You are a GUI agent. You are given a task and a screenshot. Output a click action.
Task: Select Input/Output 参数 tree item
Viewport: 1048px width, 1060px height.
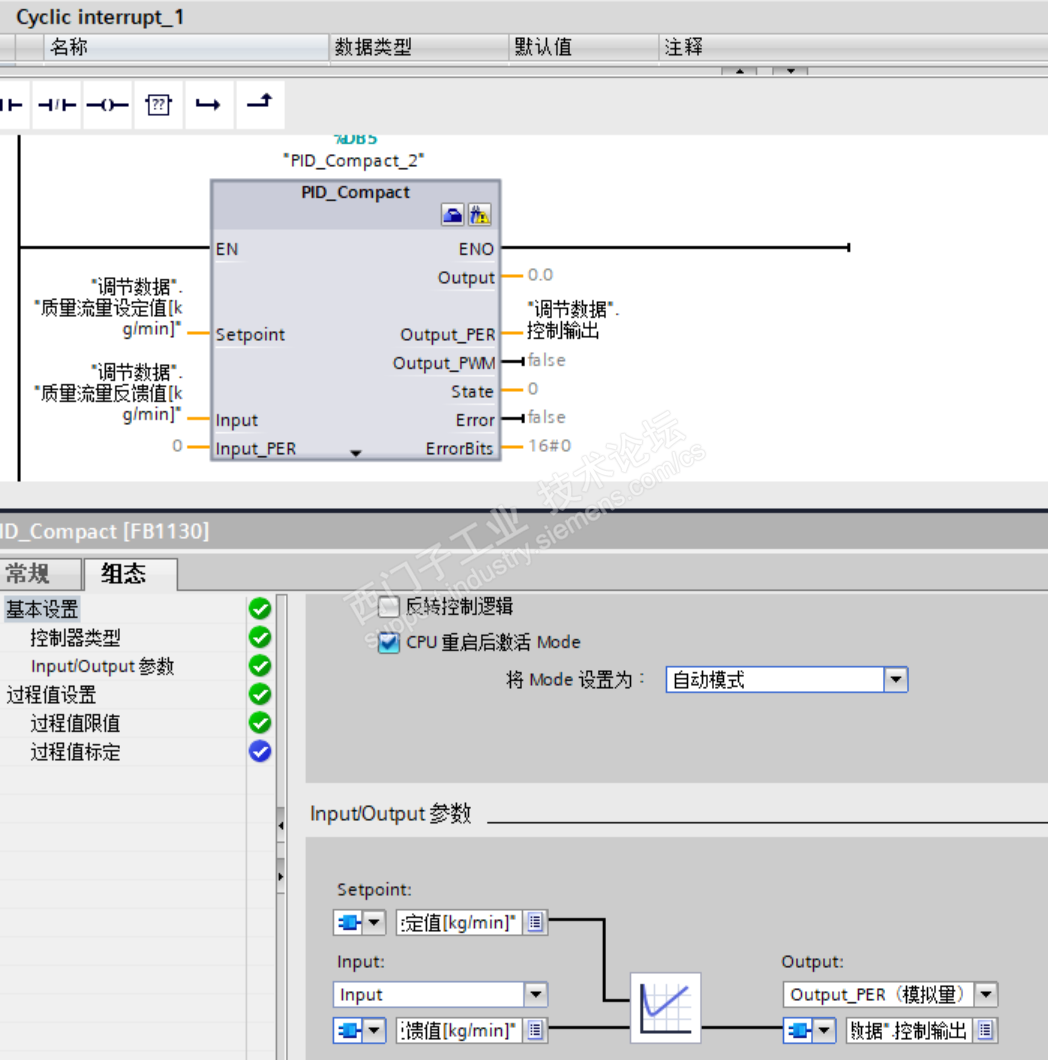pos(102,666)
